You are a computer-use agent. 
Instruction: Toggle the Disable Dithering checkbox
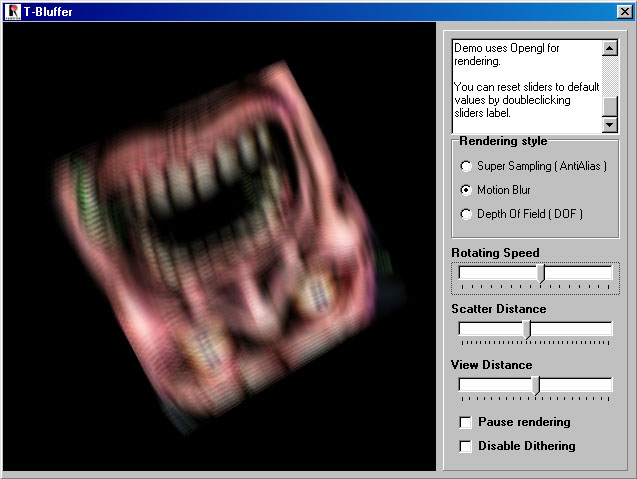[x=466, y=446]
